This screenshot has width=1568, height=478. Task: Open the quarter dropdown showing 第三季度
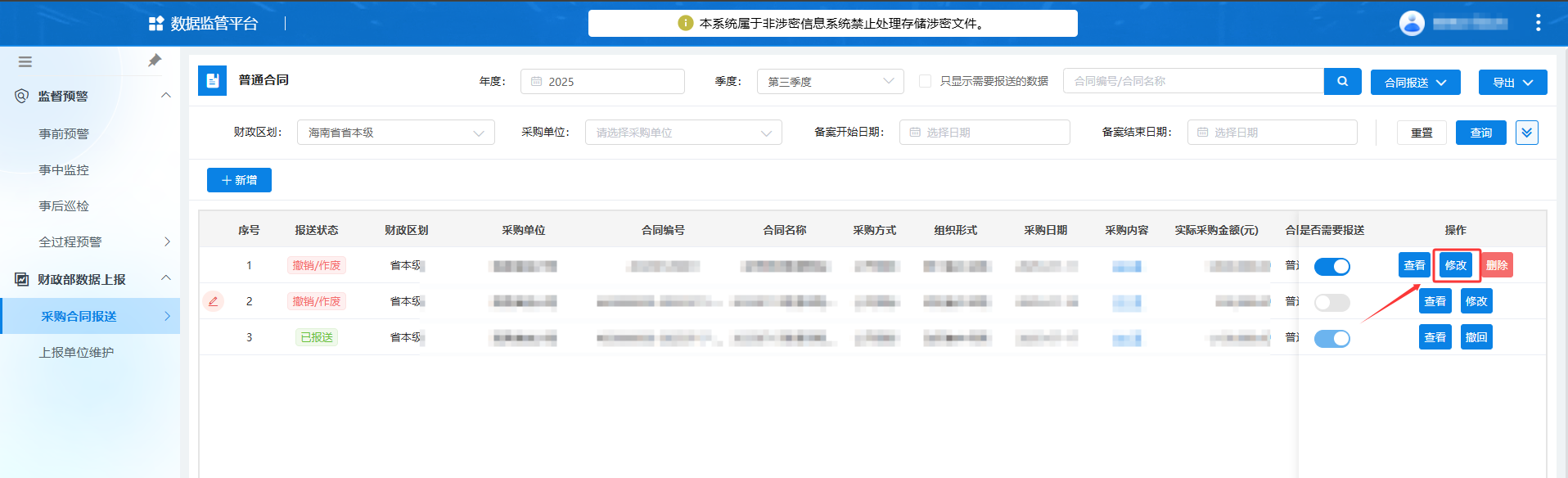pos(830,82)
